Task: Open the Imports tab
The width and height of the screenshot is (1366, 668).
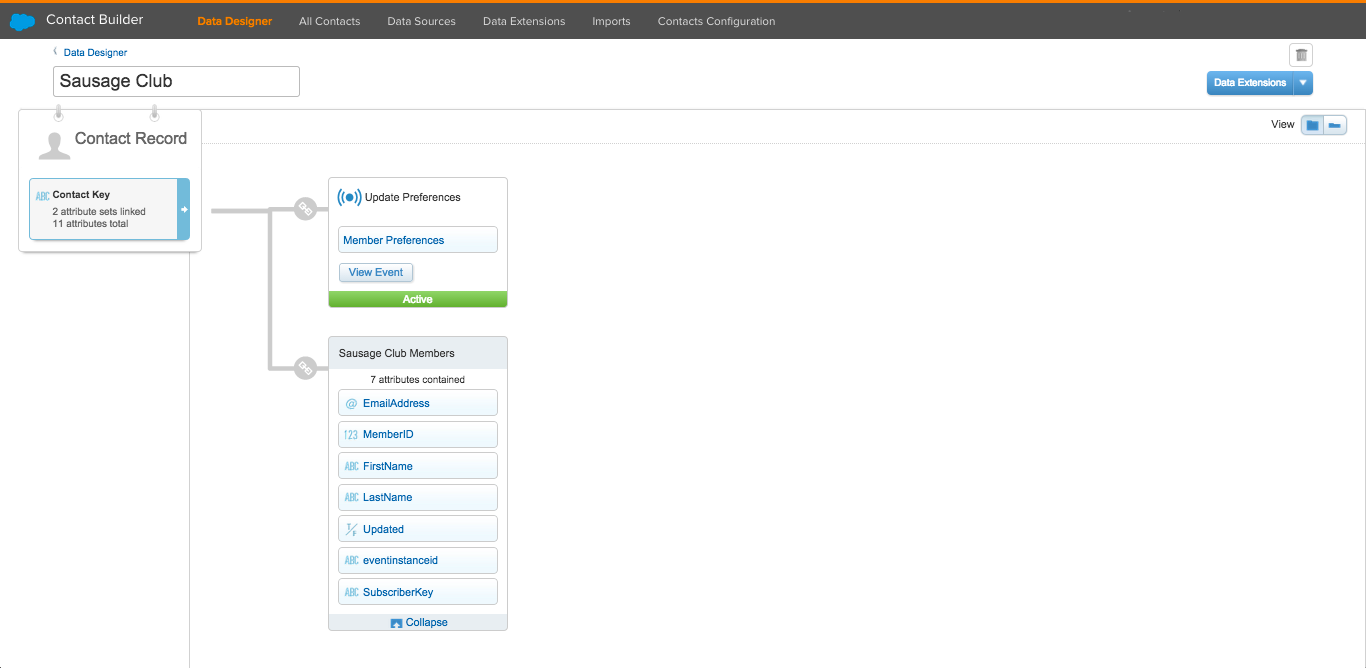Action: tap(611, 21)
